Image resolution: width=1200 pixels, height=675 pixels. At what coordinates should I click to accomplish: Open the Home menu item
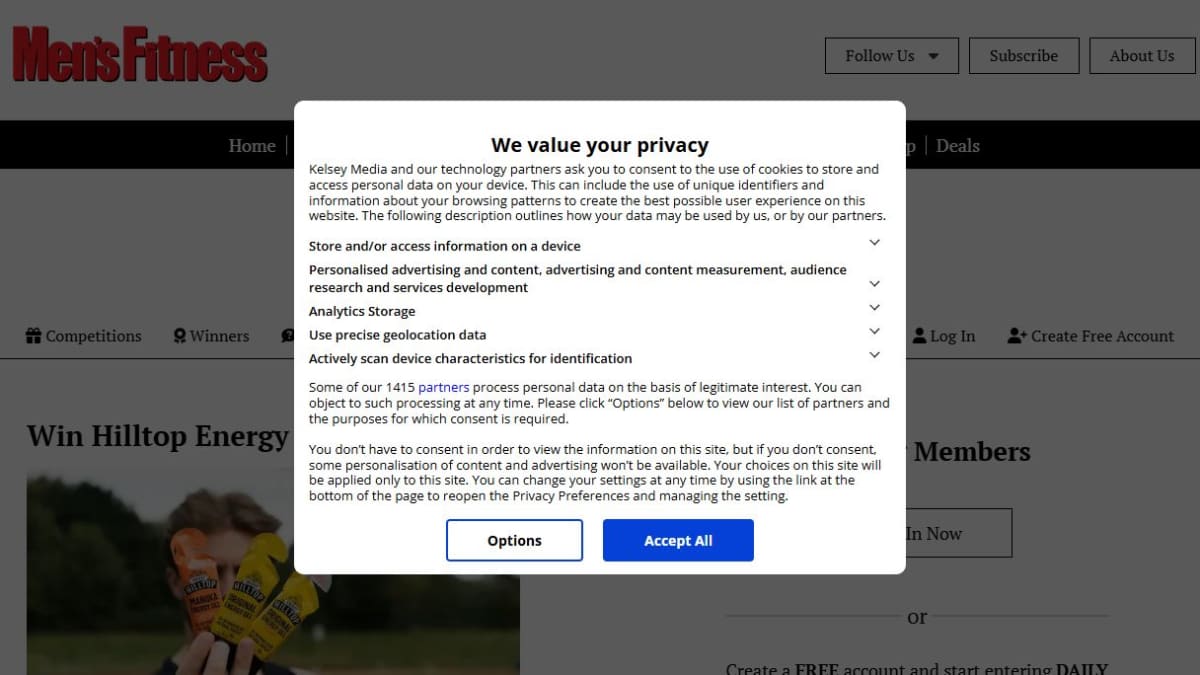pyautogui.click(x=252, y=146)
